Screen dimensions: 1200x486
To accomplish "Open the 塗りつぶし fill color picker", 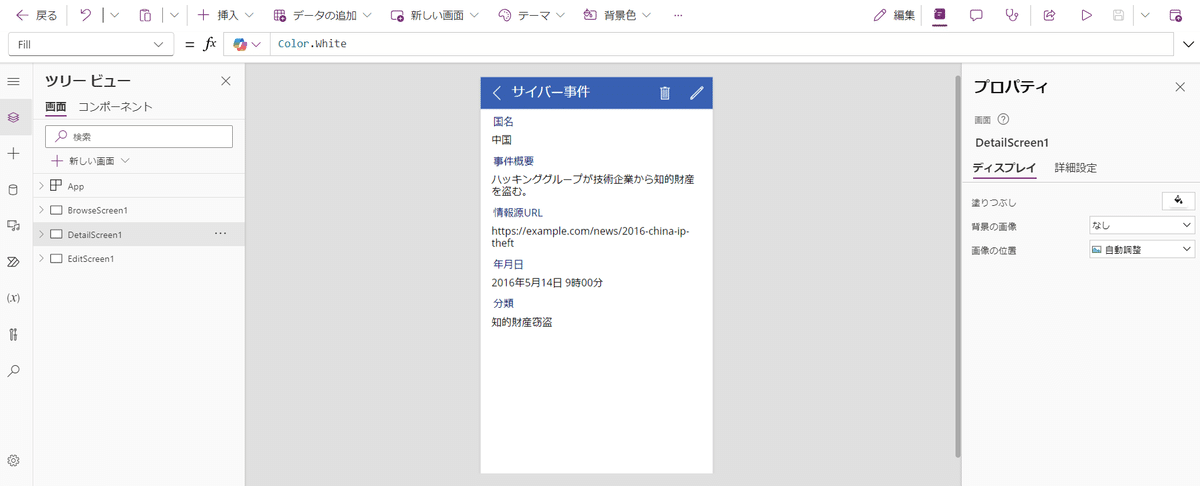I will pos(1178,201).
